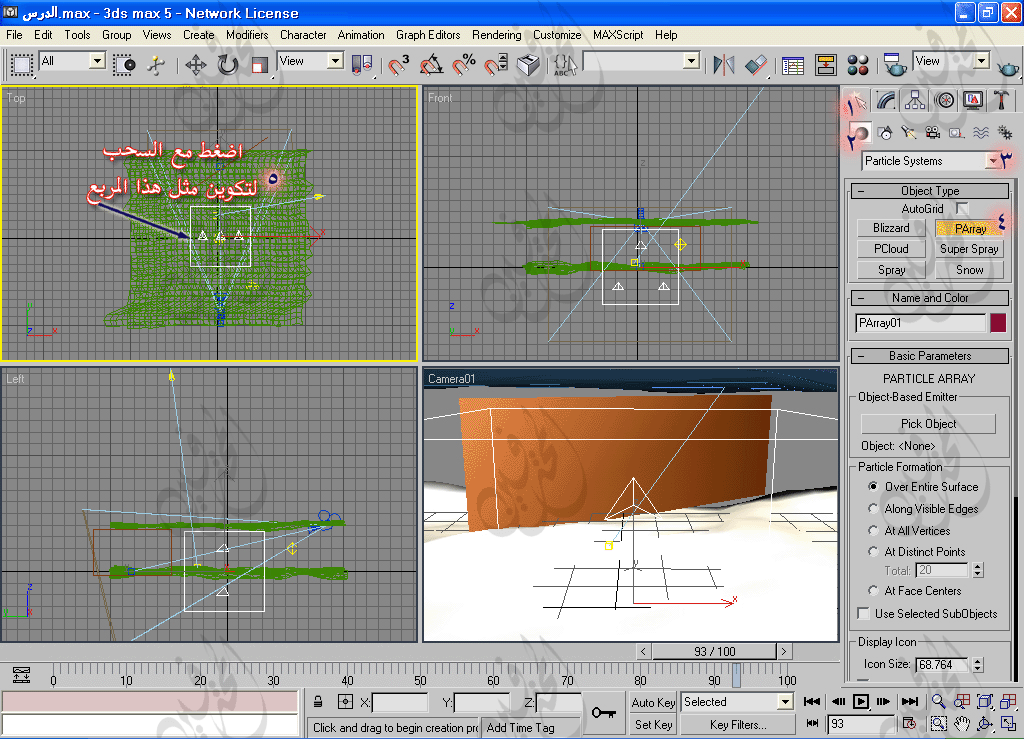
Task: Play the animation
Action: coord(861,702)
